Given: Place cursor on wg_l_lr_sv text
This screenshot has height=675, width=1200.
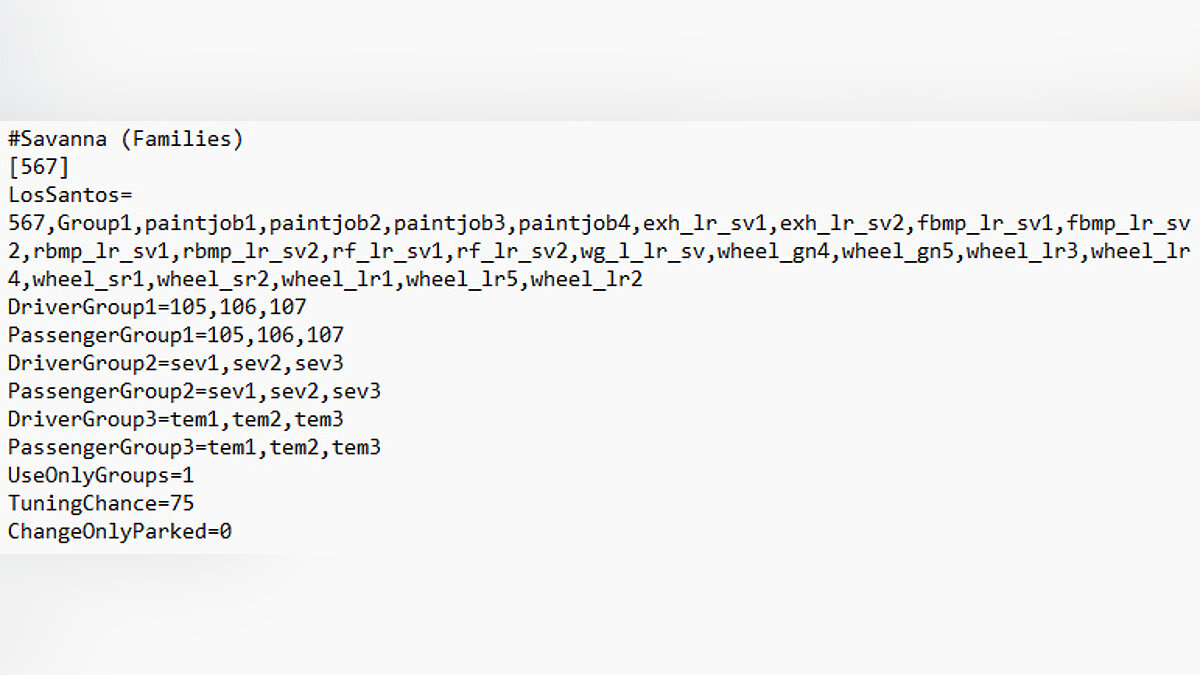Looking at the screenshot, I should click(x=643, y=251).
